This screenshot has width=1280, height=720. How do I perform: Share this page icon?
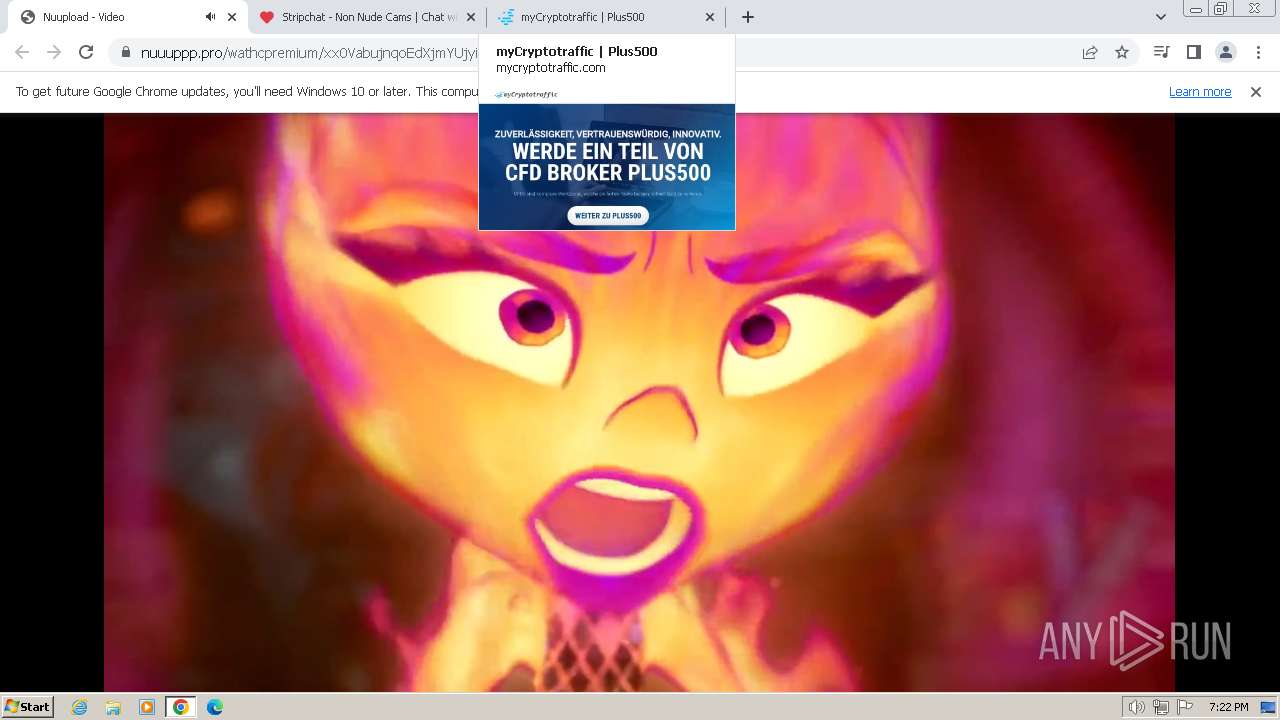(x=1090, y=52)
